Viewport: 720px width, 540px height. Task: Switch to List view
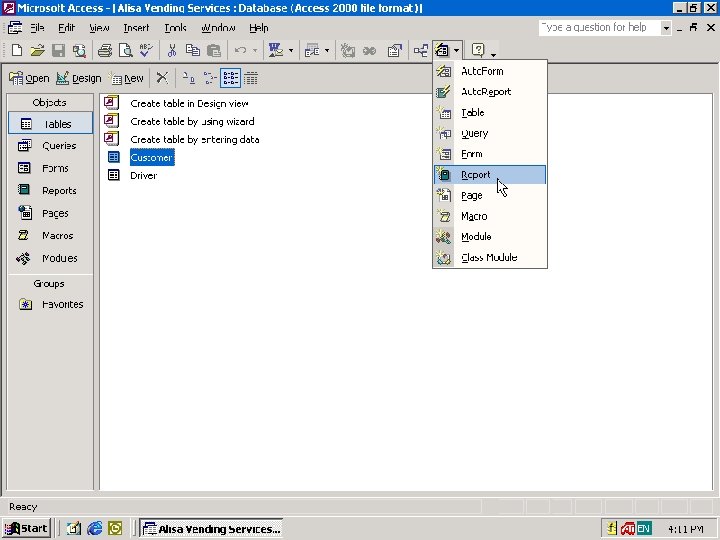[x=230, y=78]
